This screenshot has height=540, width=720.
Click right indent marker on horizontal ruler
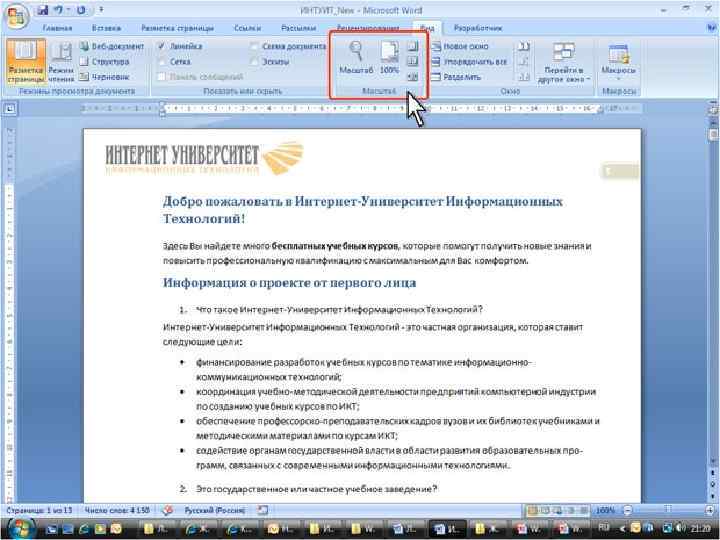599,110
